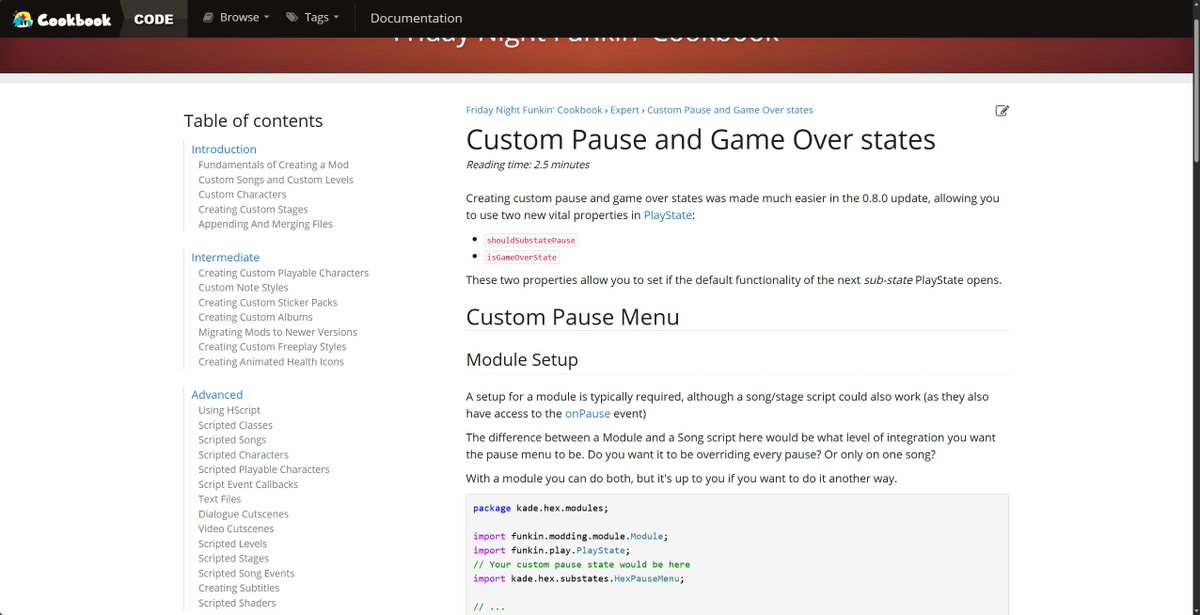The image size is (1200, 615).
Task: Open Migrating Mods to Newer Versions
Action: point(277,332)
